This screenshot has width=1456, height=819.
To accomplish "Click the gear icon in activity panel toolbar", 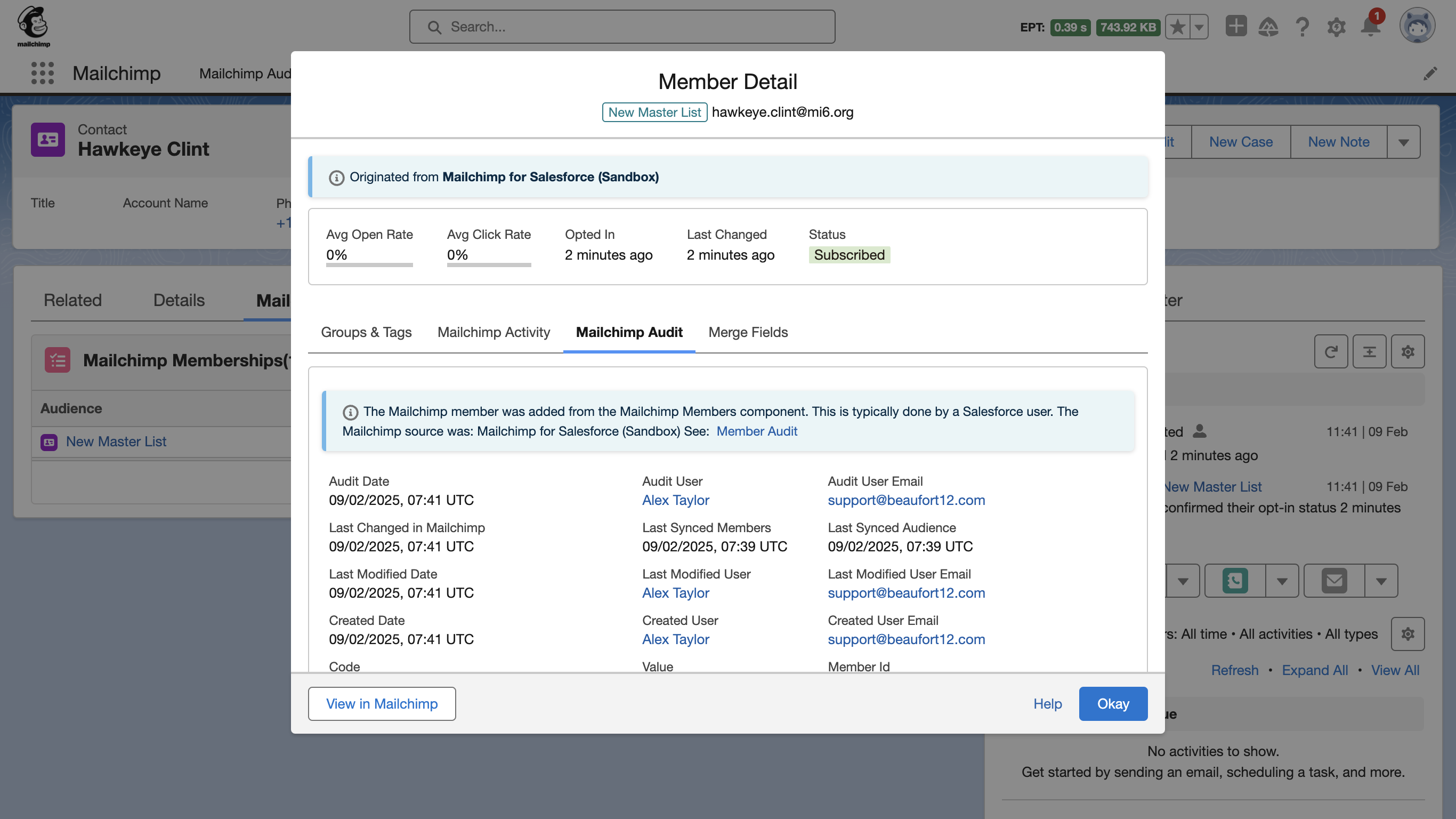I will pyautogui.click(x=1408, y=352).
